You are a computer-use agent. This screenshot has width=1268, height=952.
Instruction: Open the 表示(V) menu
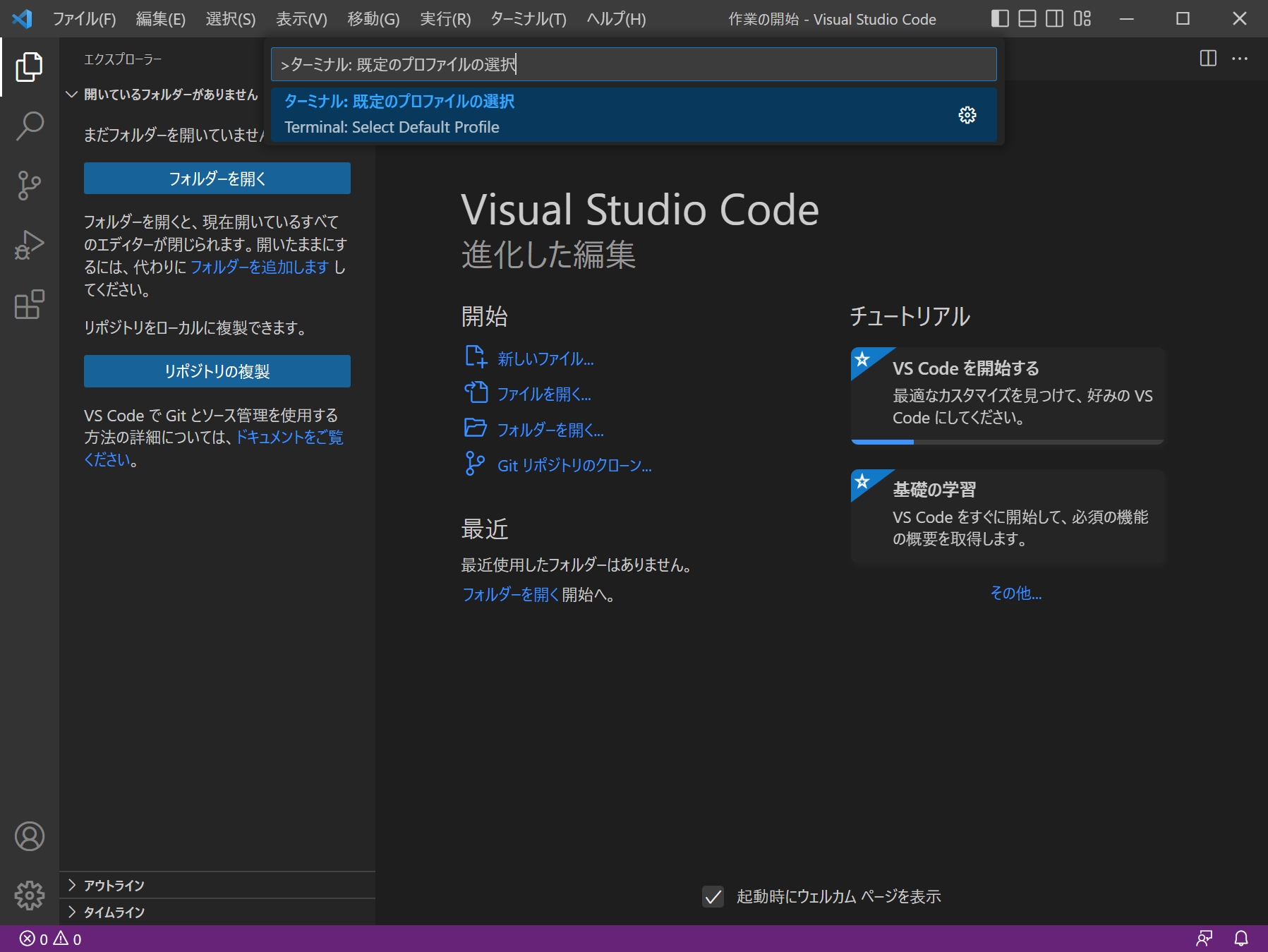[301, 19]
